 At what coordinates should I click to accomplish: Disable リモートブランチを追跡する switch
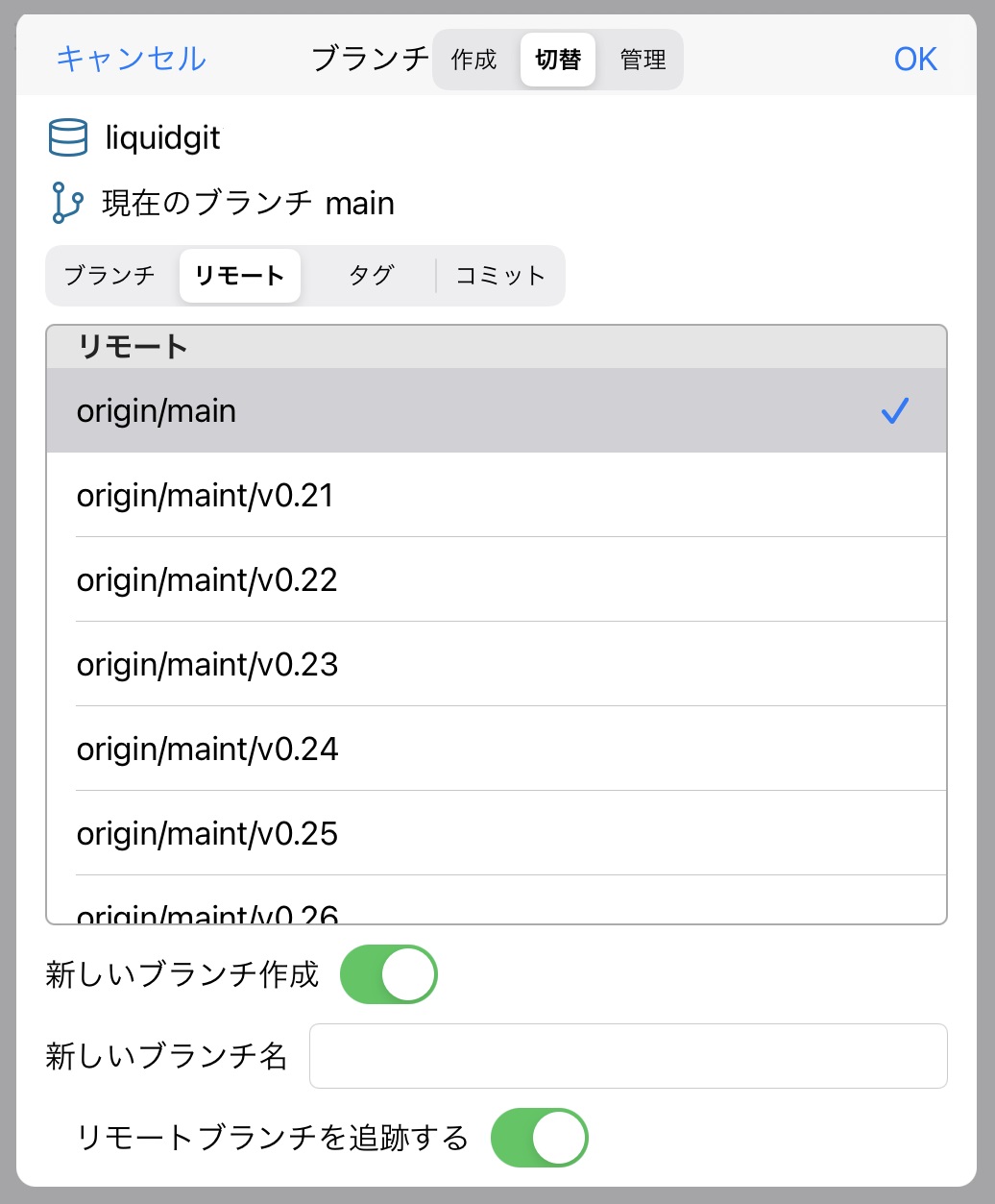click(539, 1138)
